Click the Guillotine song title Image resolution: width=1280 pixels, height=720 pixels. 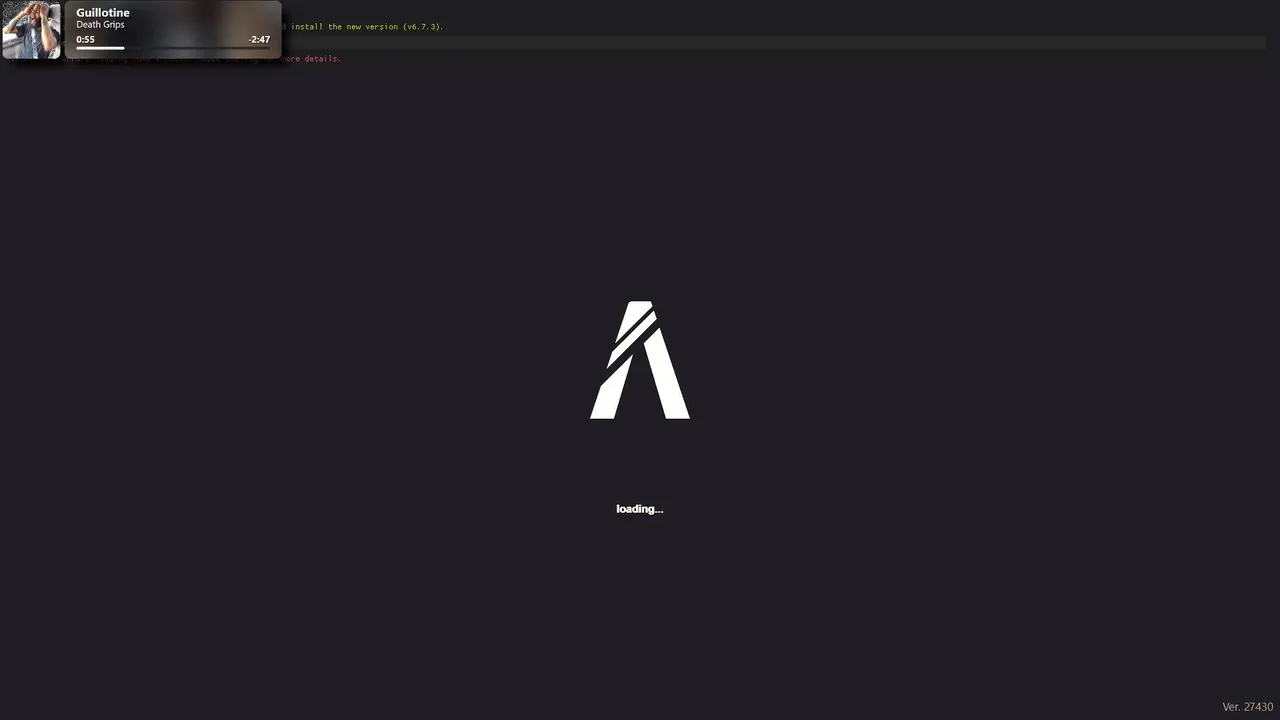103,13
